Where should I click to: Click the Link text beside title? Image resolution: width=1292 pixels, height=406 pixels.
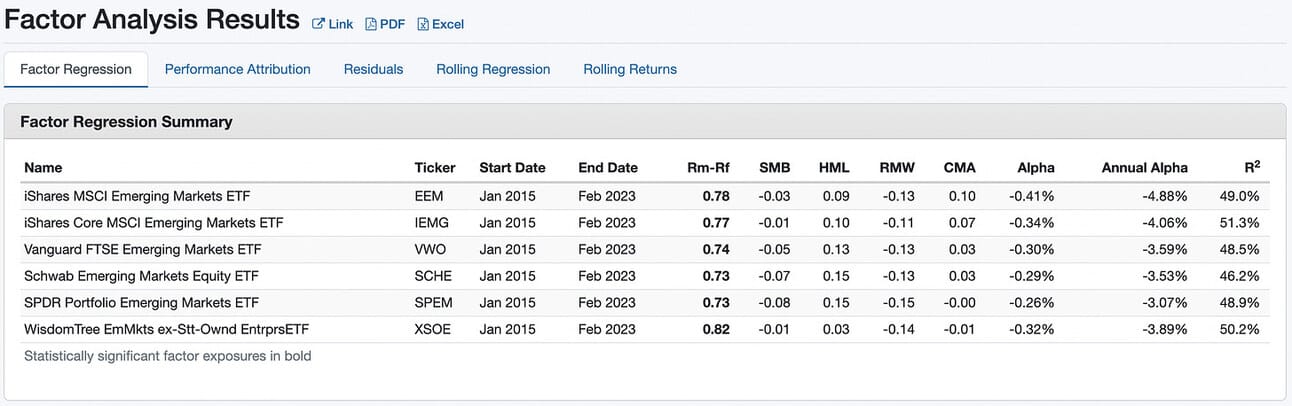pyautogui.click(x=341, y=24)
